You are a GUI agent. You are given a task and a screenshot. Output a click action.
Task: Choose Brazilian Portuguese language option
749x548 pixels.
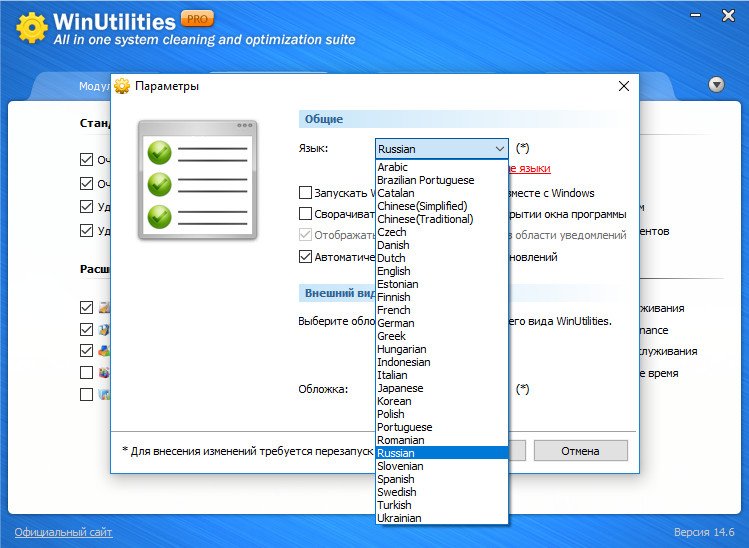(442, 180)
